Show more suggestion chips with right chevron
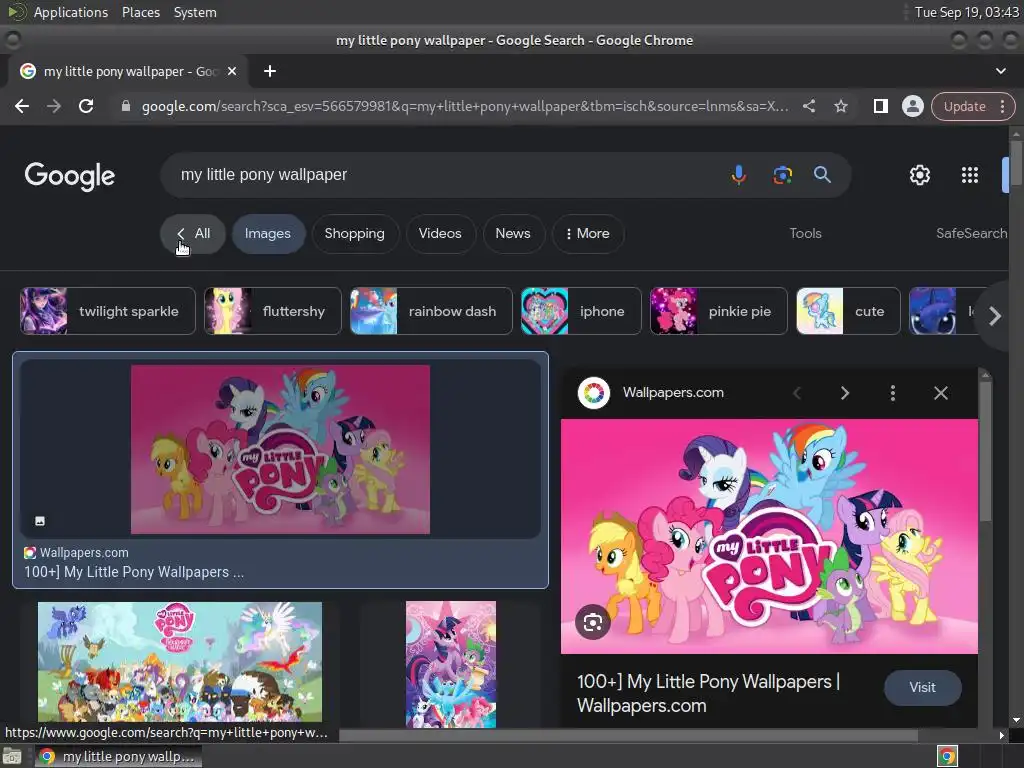The height and width of the screenshot is (768, 1024). [995, 316]
